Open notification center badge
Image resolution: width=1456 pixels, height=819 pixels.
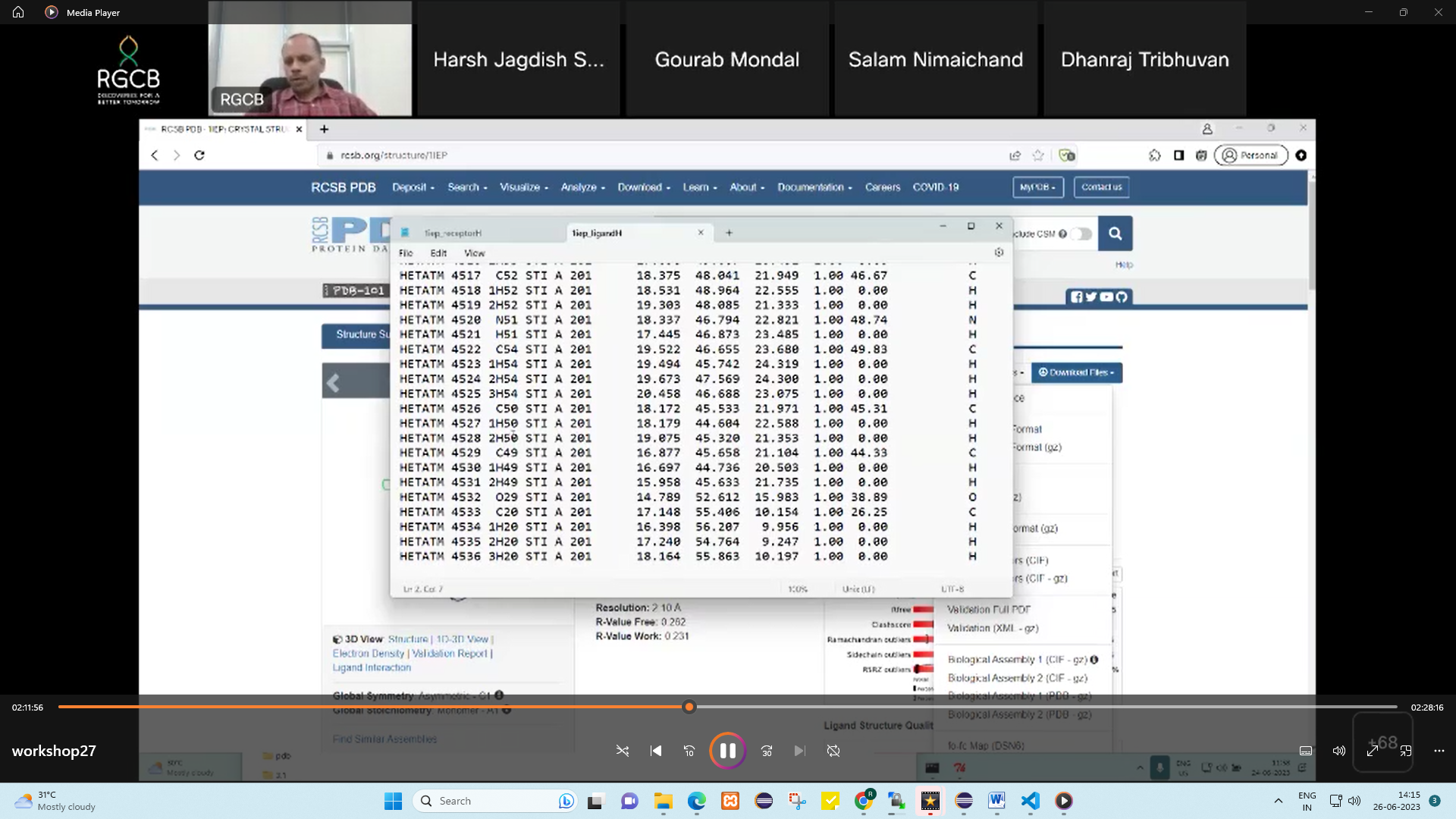click(x=1434, y=801)
